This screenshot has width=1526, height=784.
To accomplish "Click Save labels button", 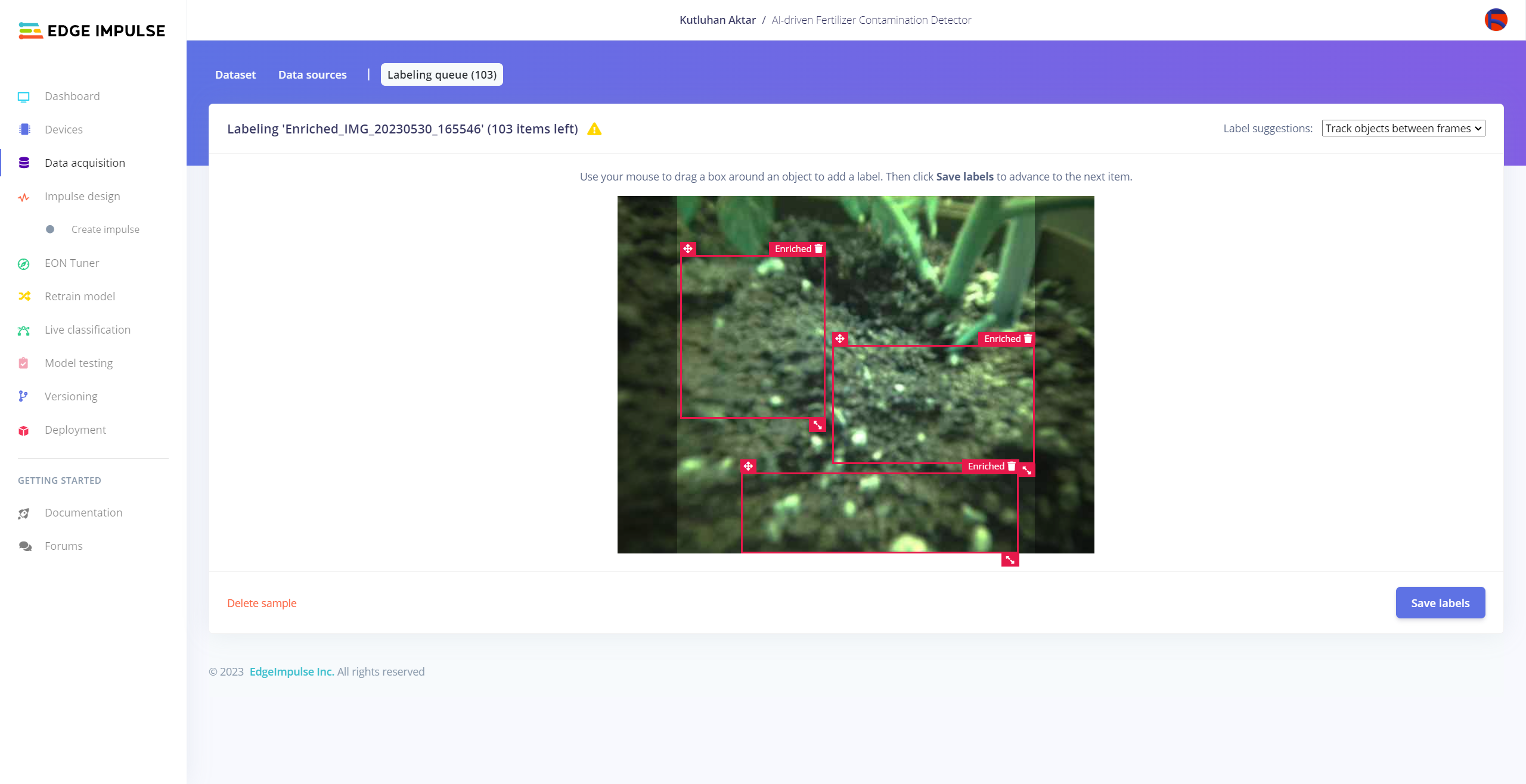I will tap(1440, 603).
